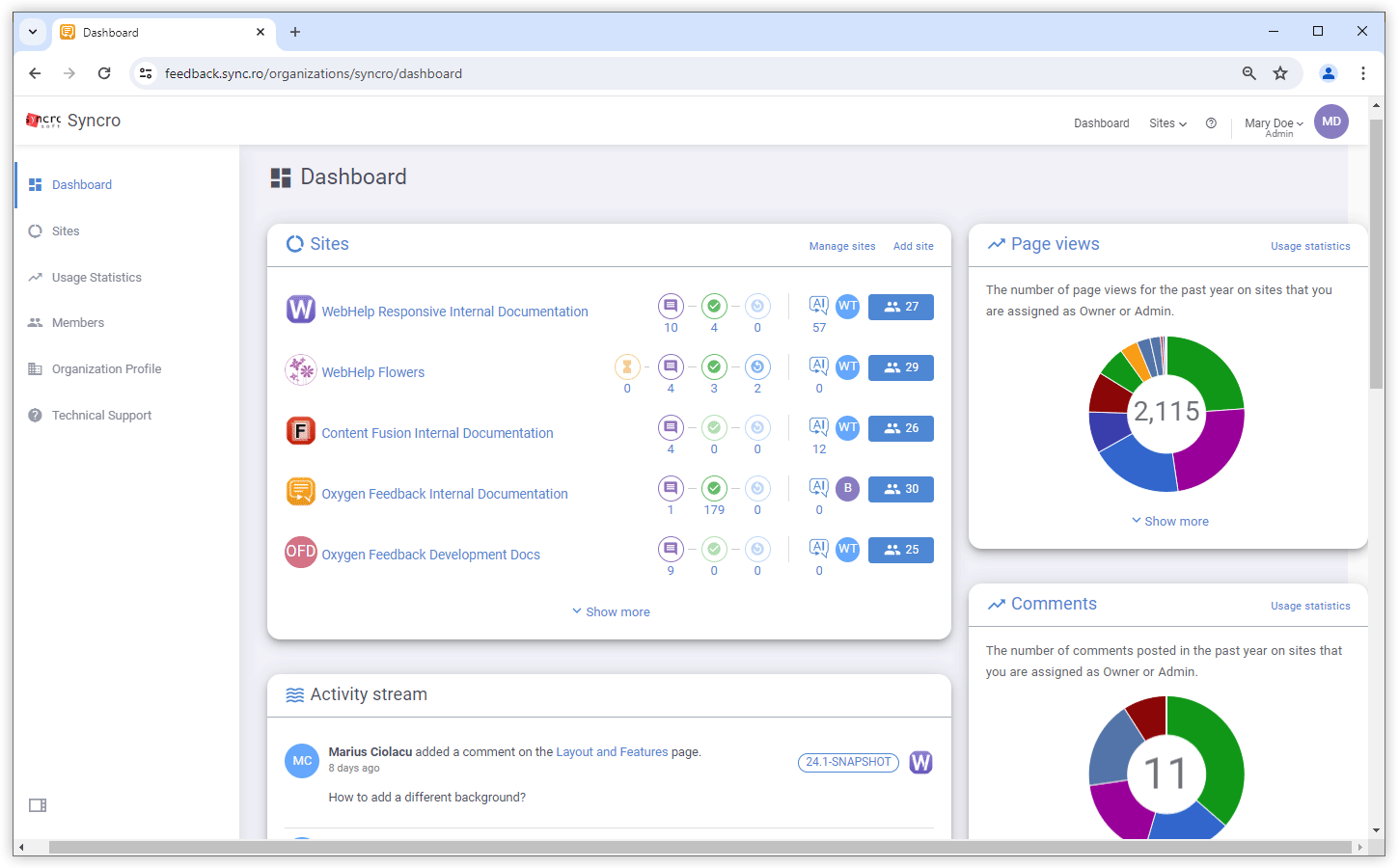
Task: Click the 24.1-SNAPSHOT version tag
Action: pos(848,763)
